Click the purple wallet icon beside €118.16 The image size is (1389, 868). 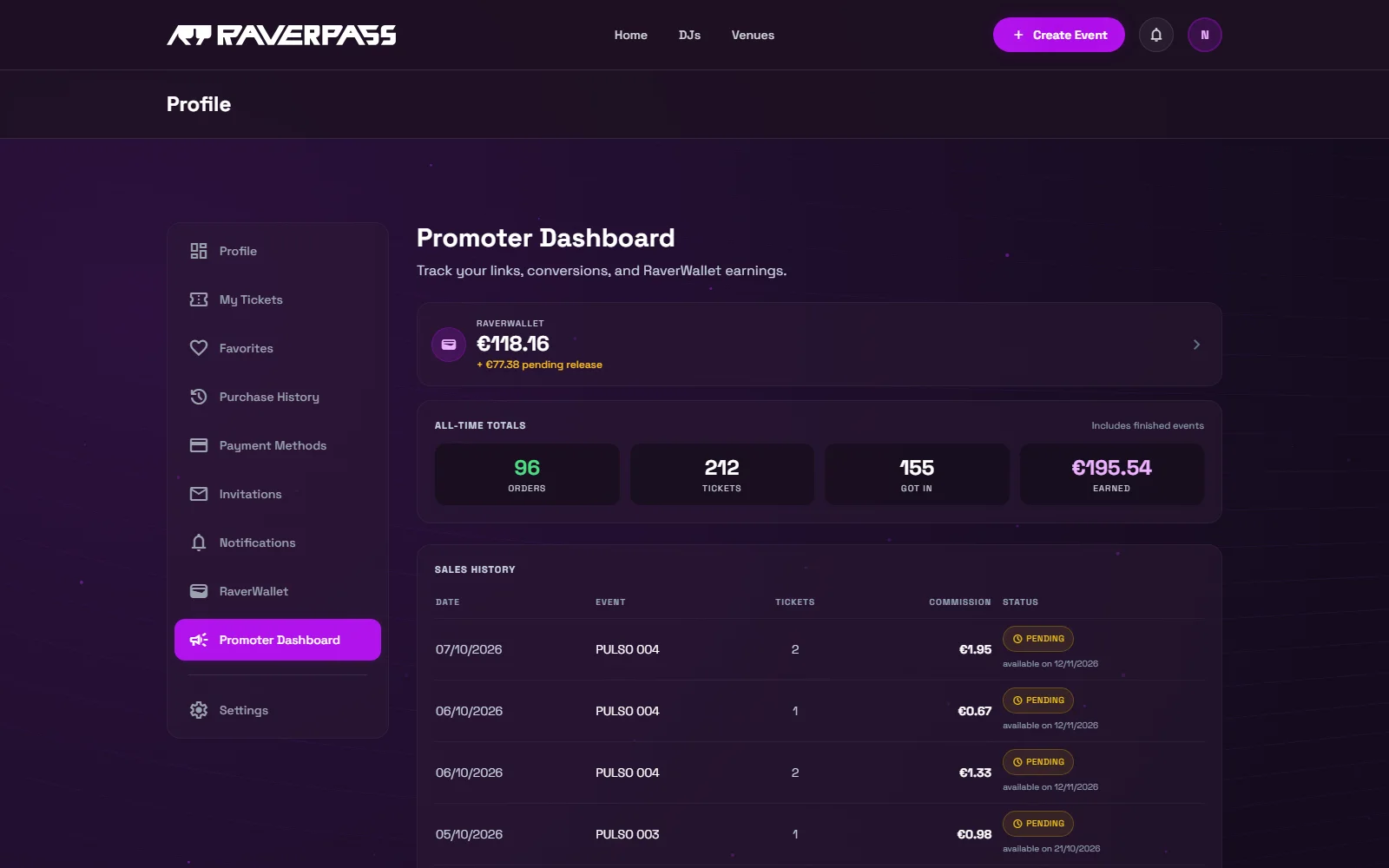tap(449, 345)
